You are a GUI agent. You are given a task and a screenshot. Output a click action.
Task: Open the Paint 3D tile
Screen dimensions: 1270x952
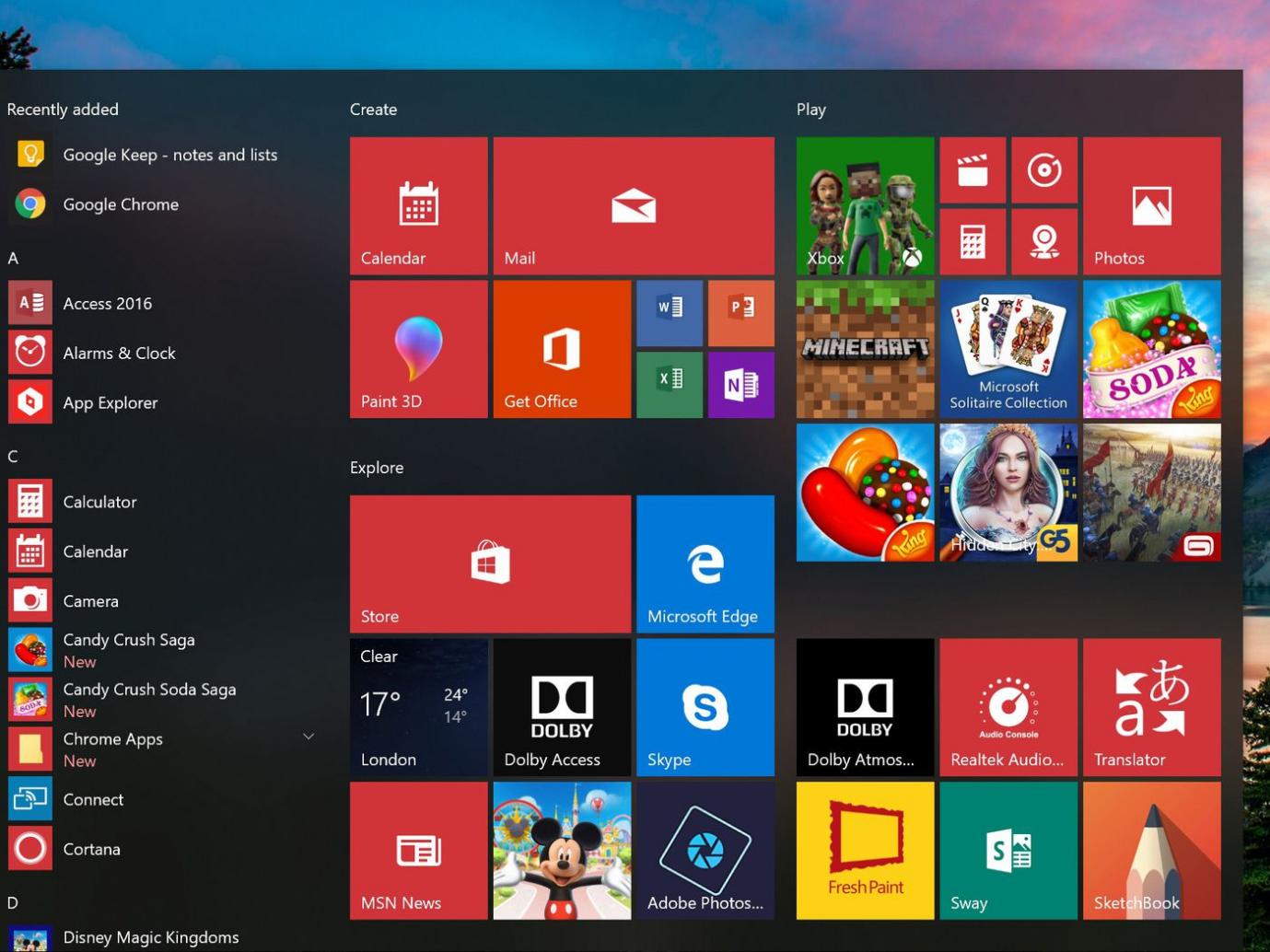coord(418,349)
